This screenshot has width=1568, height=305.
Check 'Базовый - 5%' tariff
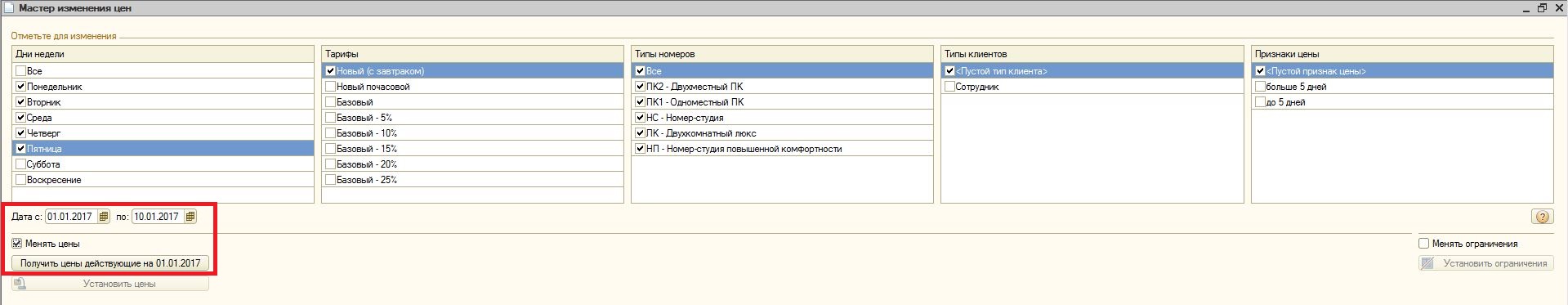330,118
